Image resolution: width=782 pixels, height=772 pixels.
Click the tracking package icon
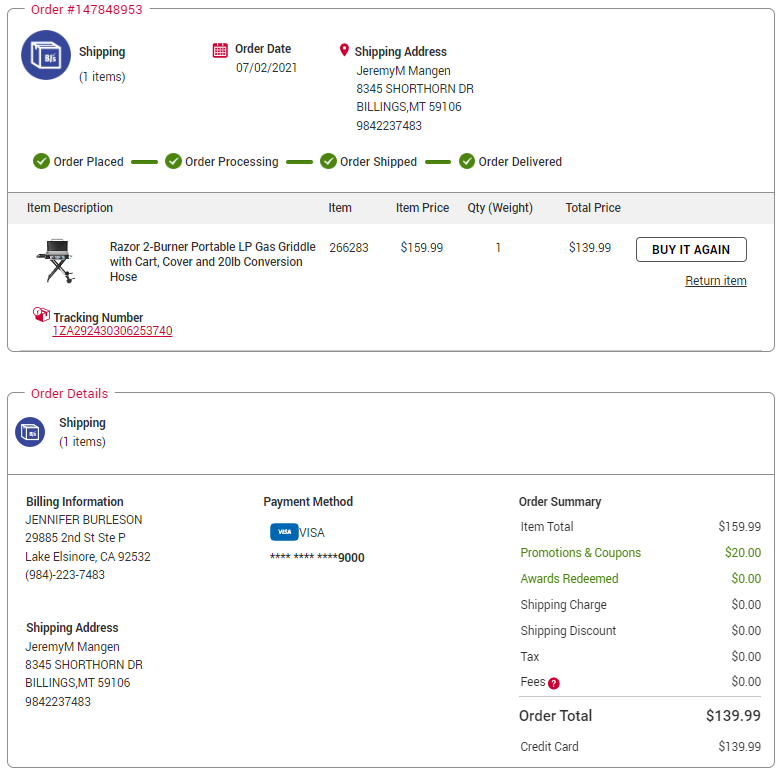[x=41, y=314]
